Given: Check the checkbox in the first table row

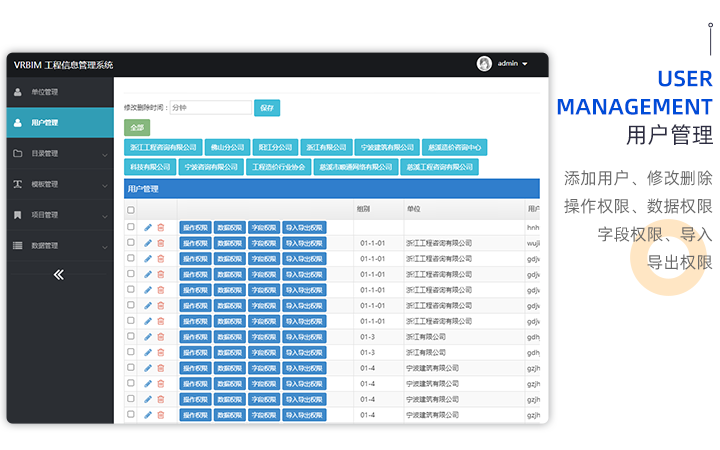Looking at the screenshot, I should (x=130, y=227).
